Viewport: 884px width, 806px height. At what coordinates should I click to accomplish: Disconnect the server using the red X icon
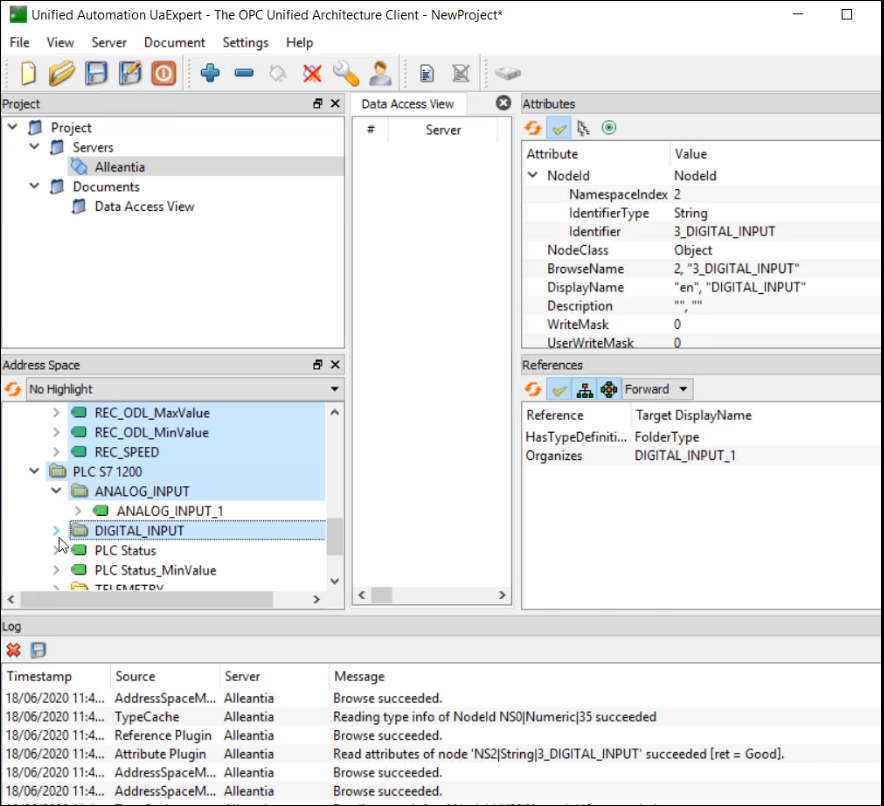coord(311,73)
